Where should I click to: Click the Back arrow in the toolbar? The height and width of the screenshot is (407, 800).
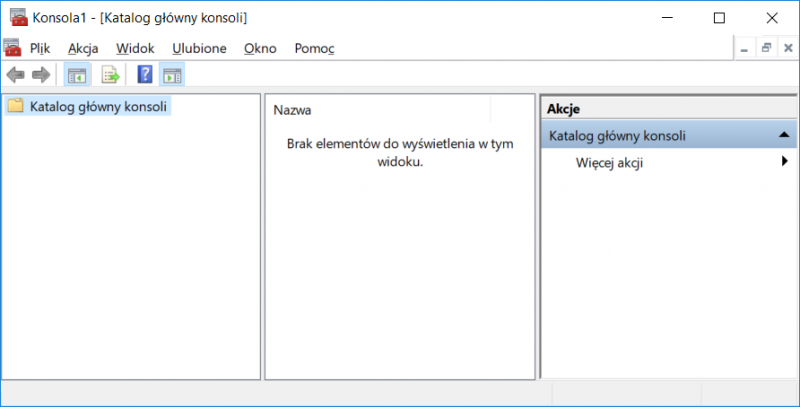[16, 74]
